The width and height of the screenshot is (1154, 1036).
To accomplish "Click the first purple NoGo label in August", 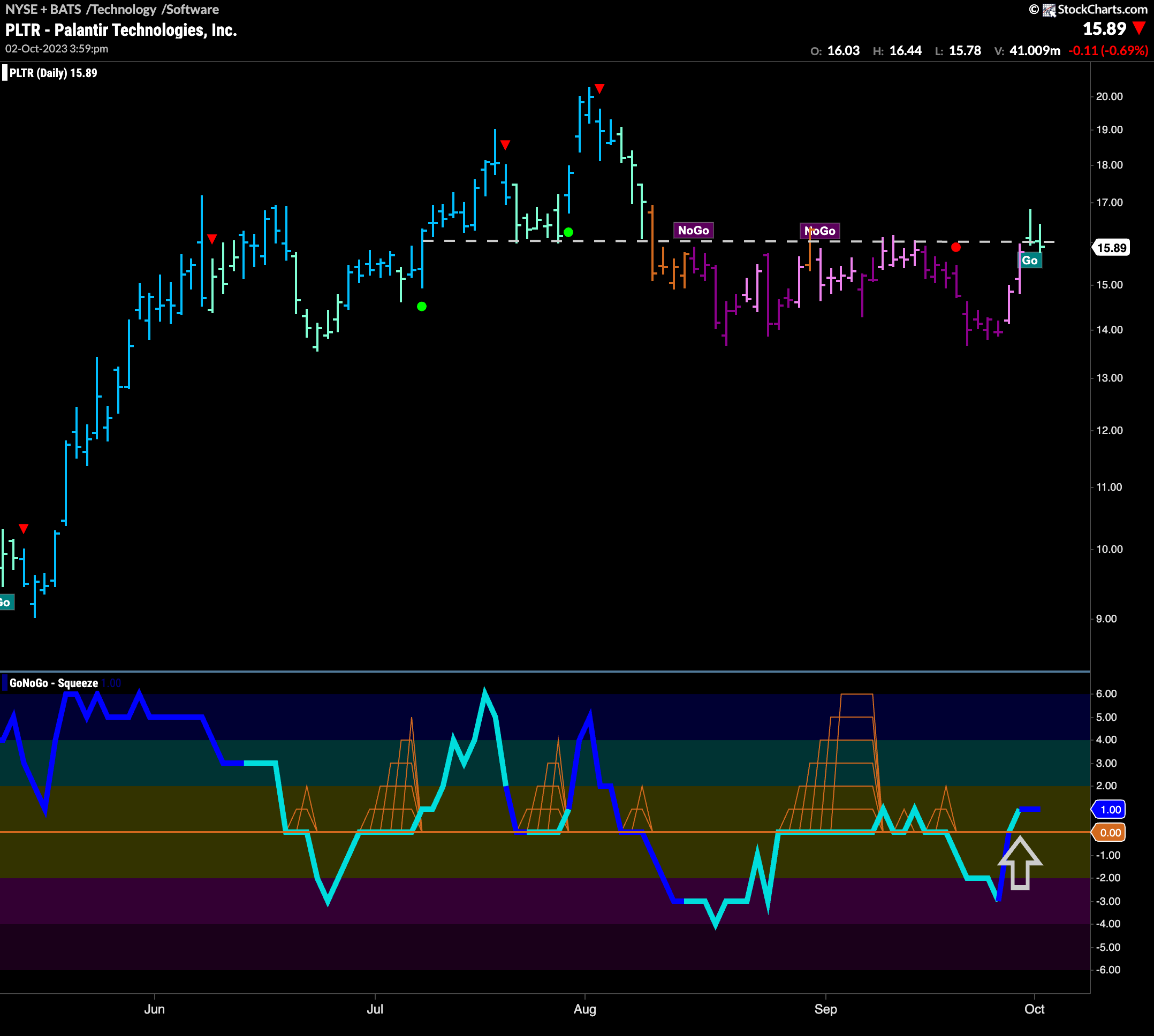I will [x=694, y=230].
